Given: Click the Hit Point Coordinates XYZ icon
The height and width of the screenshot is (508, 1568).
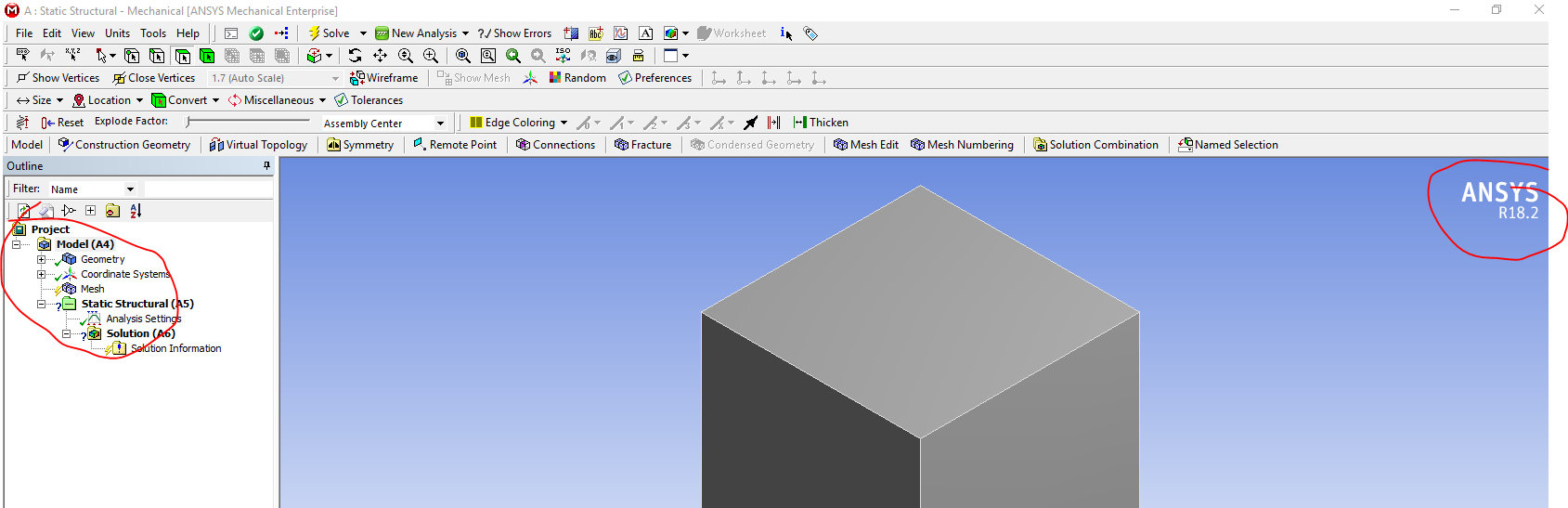Looking at the screenshot, I should point(72,55).
